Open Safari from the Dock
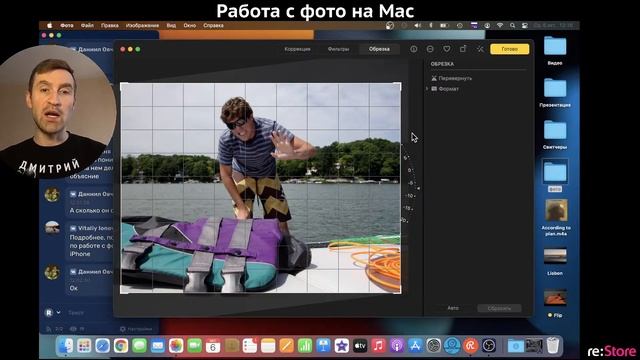 (102, 346)
